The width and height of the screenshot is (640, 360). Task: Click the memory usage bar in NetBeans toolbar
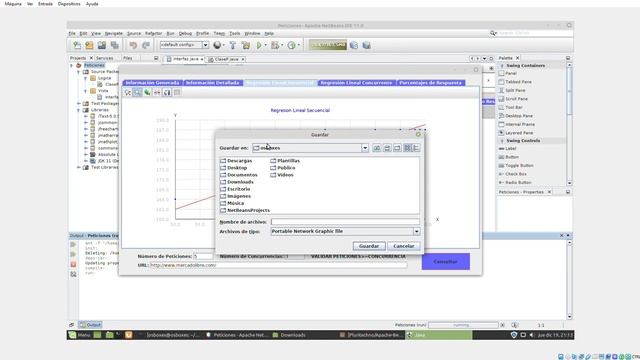coord(328,45)
